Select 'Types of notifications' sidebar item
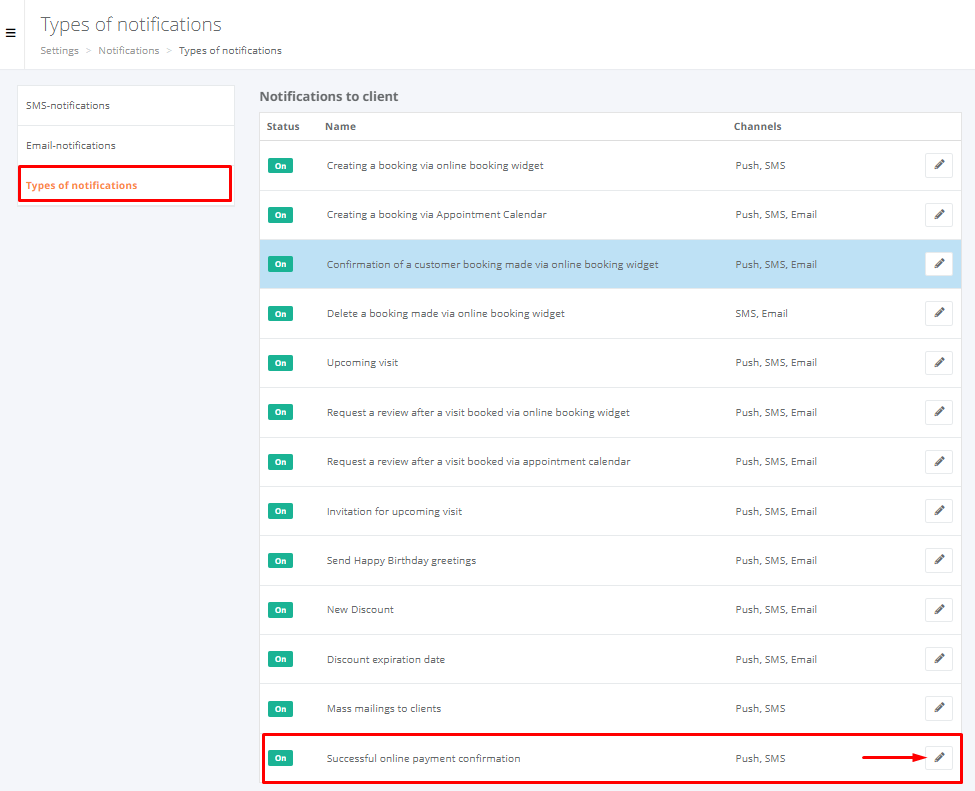The width and height of the screenshot is (975, 791). tap(82, 185)
